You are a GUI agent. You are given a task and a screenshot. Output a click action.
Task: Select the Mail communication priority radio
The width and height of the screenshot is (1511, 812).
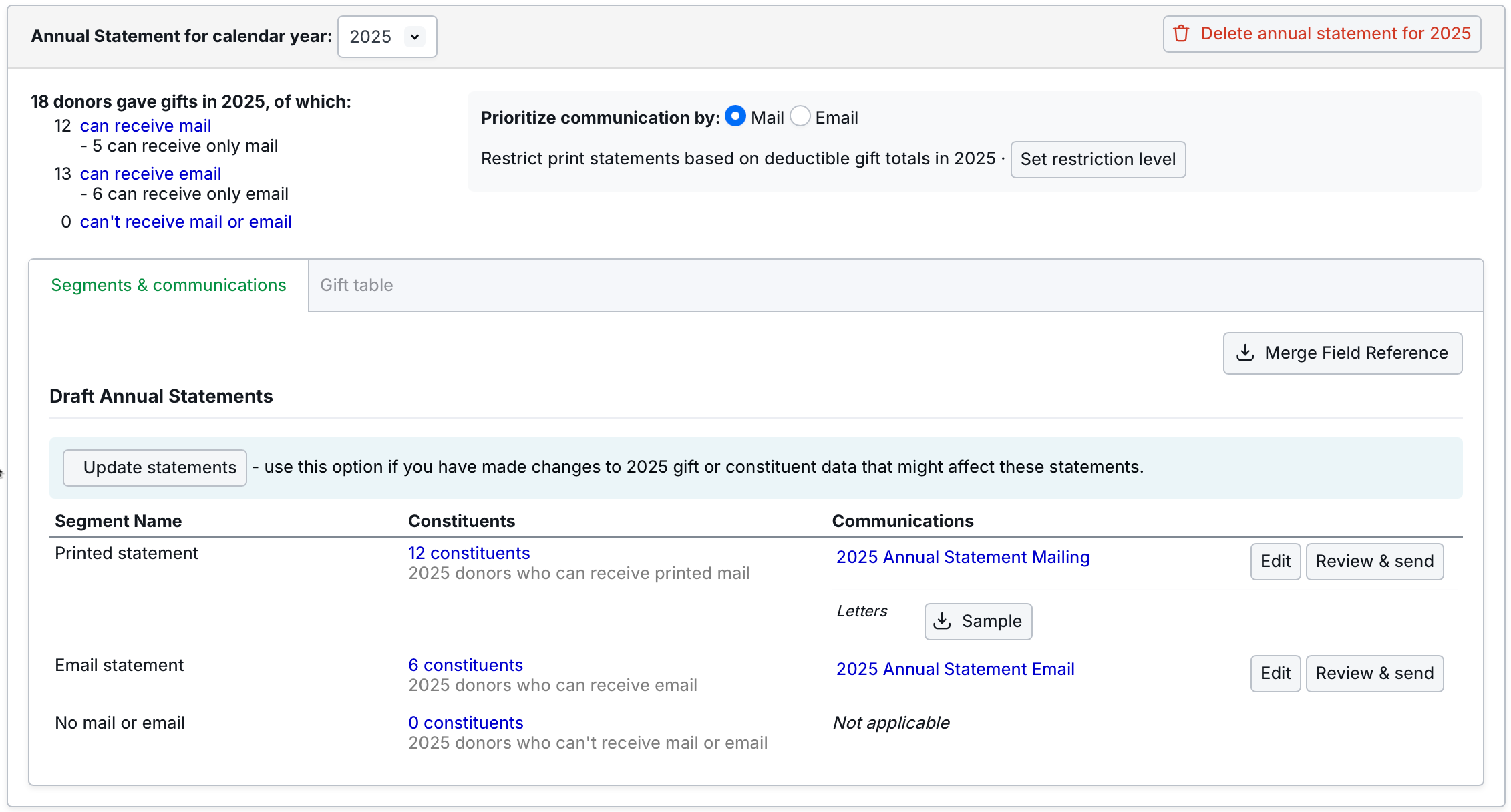click(x=735, y=116)
